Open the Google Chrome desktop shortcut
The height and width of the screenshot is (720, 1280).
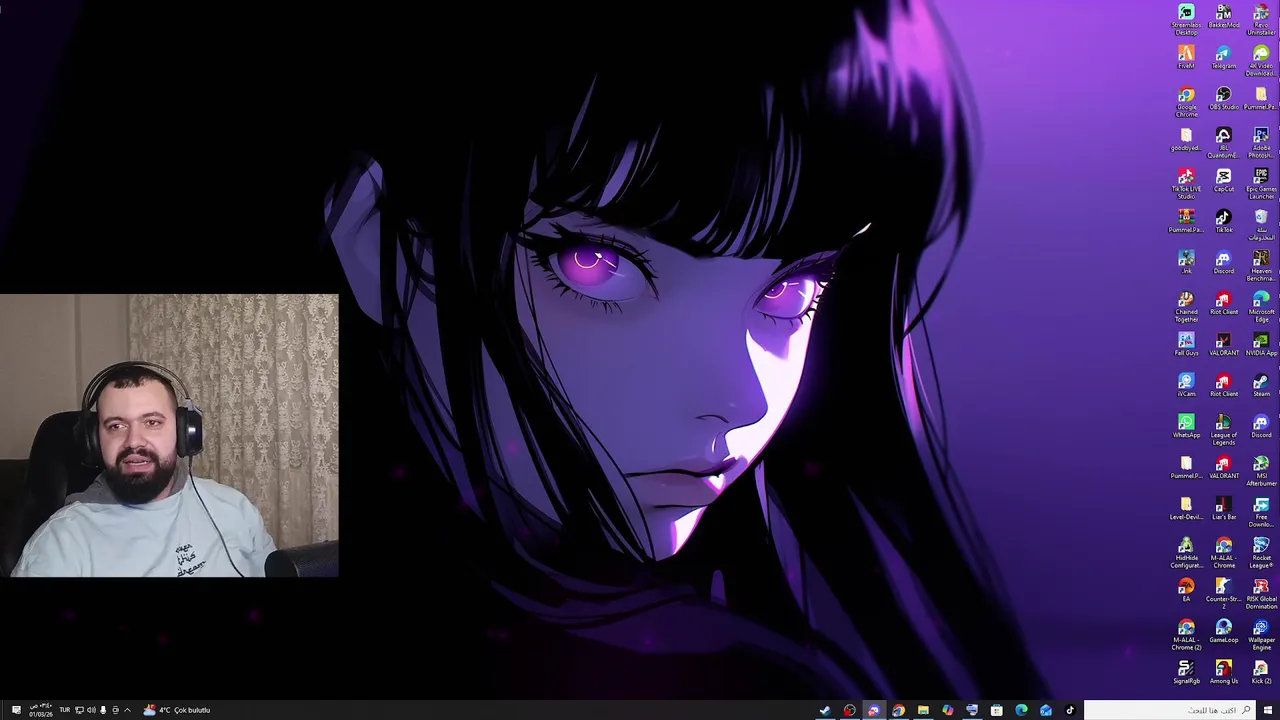[1186, 102]
